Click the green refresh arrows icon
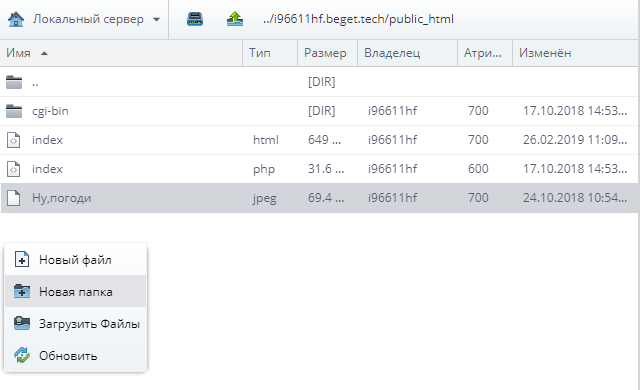640x390 pixels. pos(22,355)
